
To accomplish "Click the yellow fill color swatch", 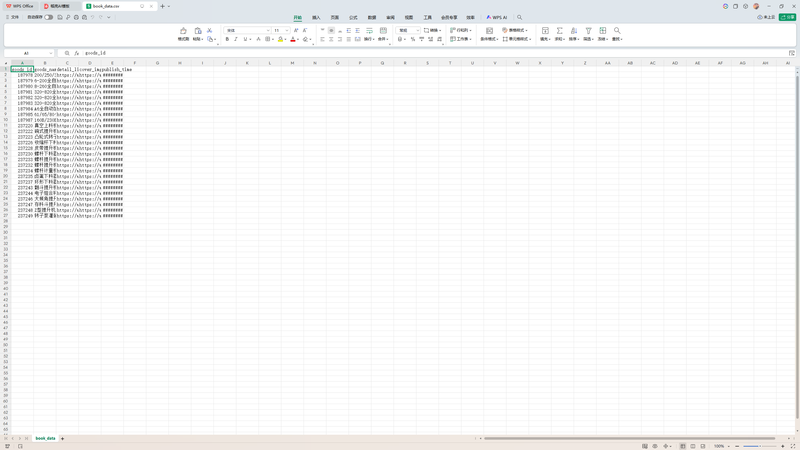I will [280, 39].
